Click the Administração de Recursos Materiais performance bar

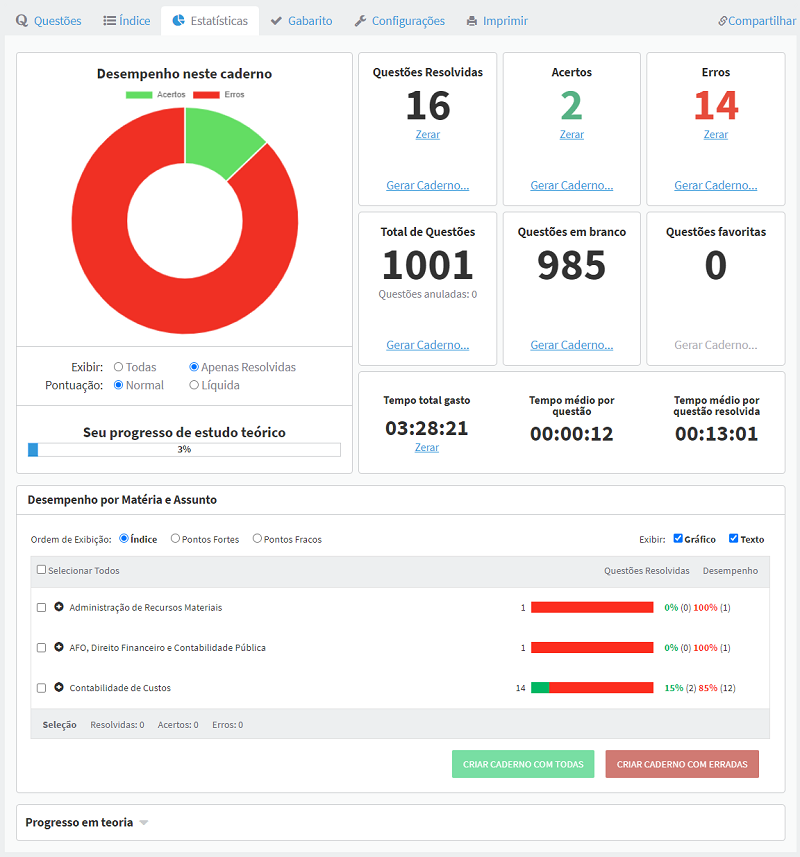click(592, 607)
